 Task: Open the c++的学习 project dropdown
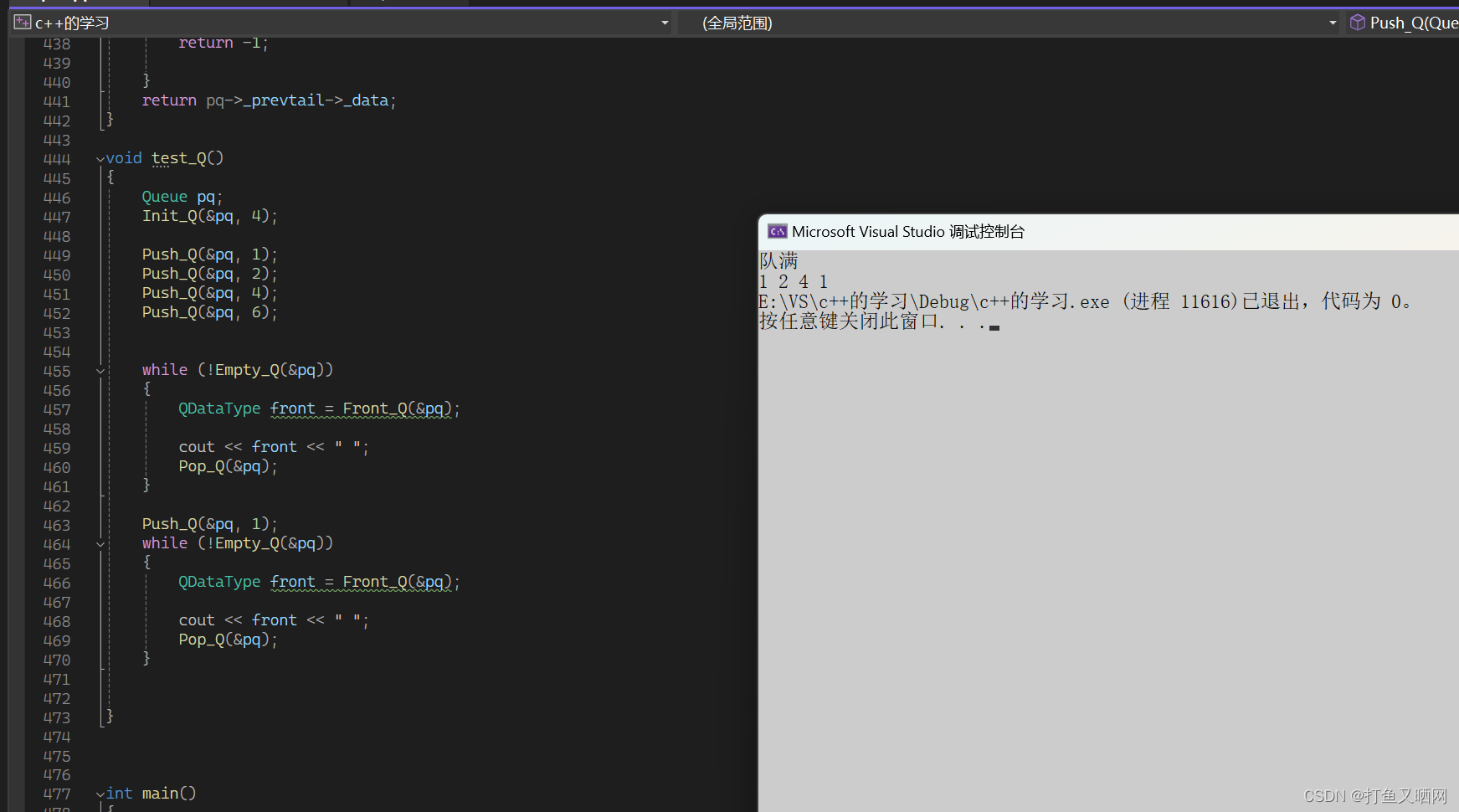(x=665, y=23)
